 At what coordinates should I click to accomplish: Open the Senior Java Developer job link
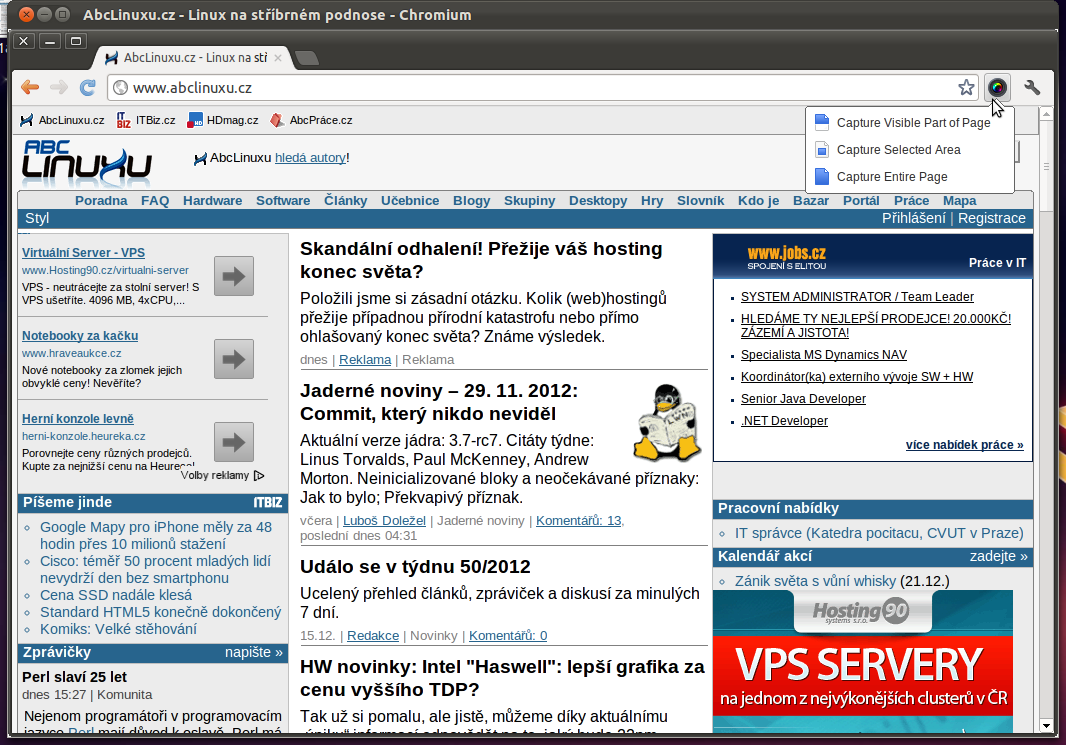click(804, 399)
